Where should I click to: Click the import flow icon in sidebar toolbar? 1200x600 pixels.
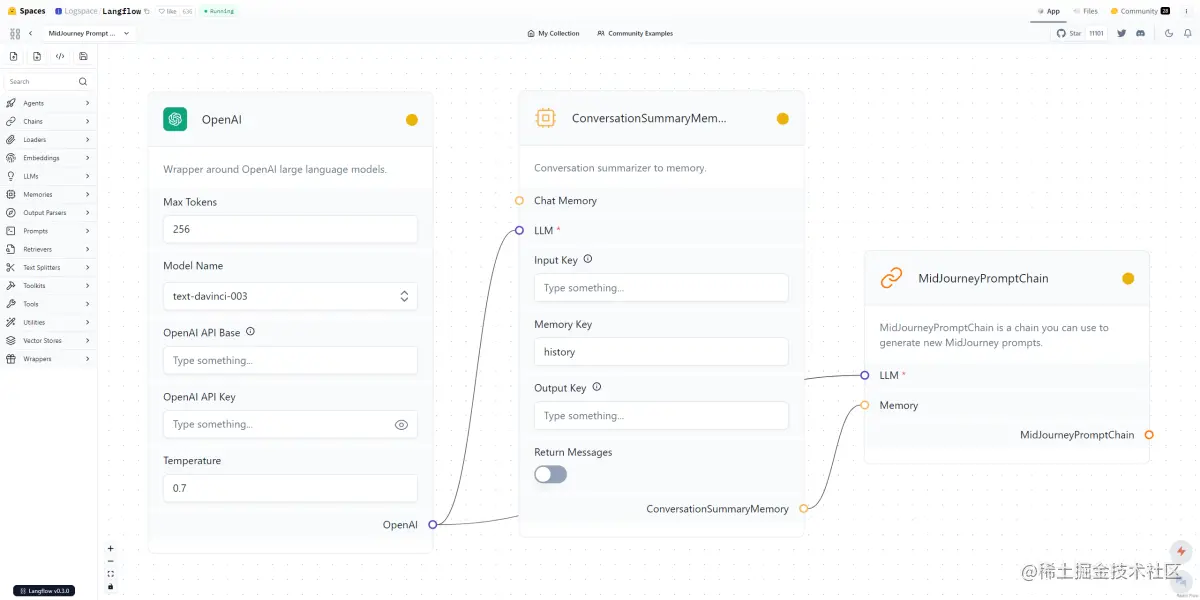click(14, 56)
